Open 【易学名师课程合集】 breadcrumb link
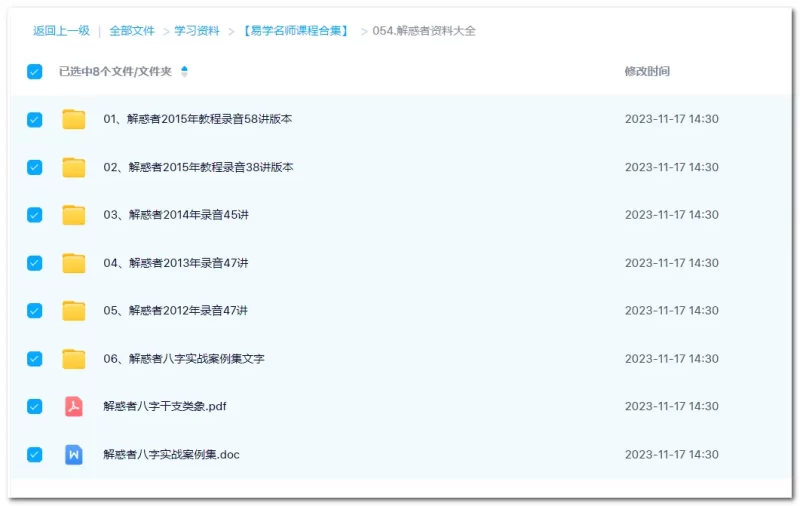The height and width of the screenshot is (506, 800). [x=295, y=31]
